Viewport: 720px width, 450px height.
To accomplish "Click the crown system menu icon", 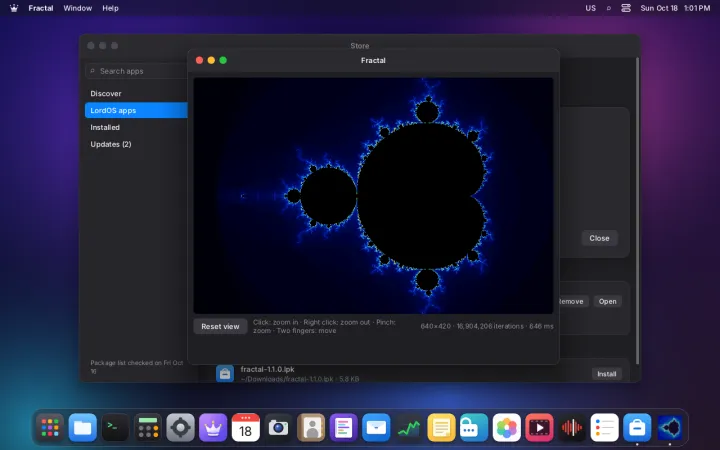I will click(14, 8).
